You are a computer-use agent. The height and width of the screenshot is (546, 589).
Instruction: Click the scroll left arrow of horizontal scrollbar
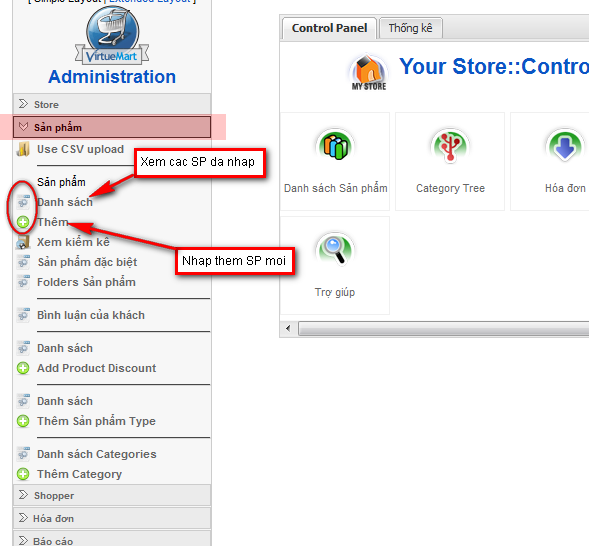(288, 329)
